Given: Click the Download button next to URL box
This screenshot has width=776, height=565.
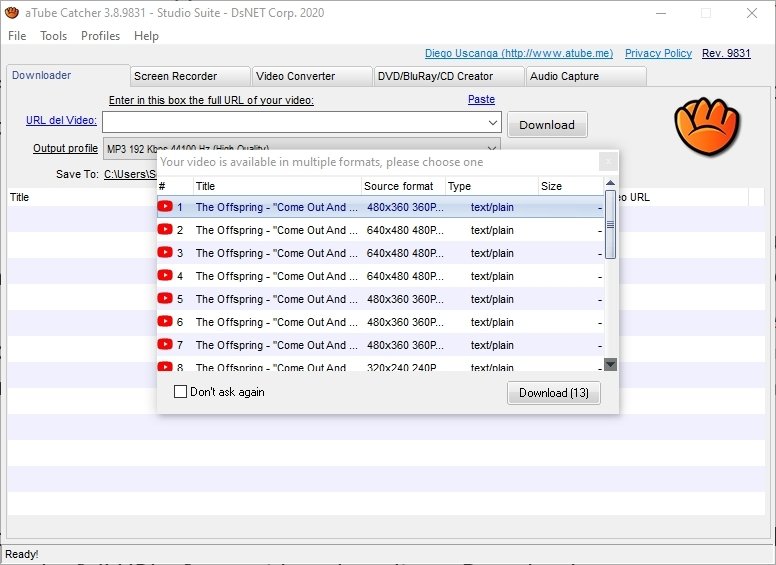Looking at the screenshot, I should click(547, 125).
